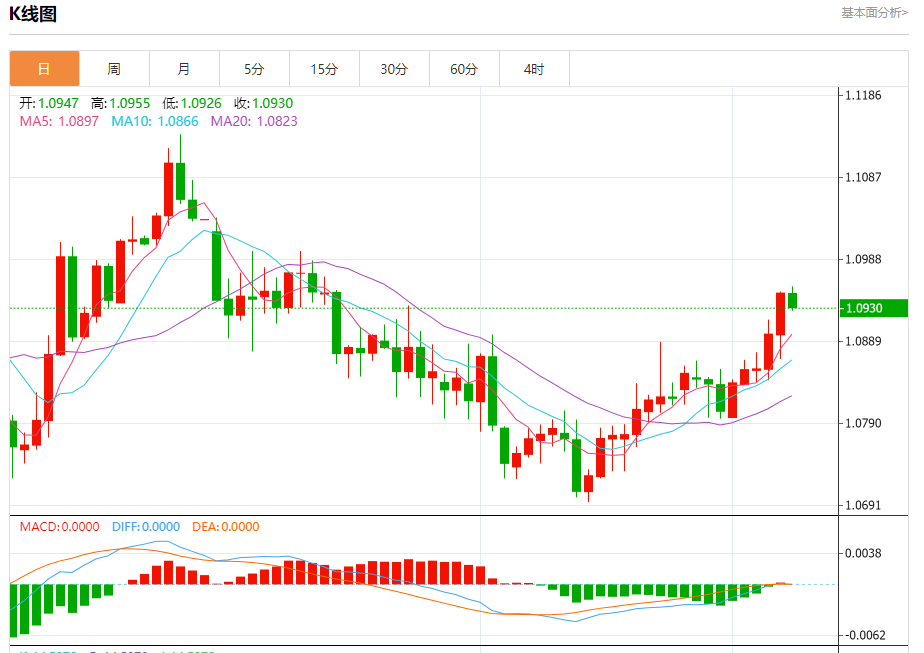Open the 4时 timeframe tab

click(x=534, y=69)
